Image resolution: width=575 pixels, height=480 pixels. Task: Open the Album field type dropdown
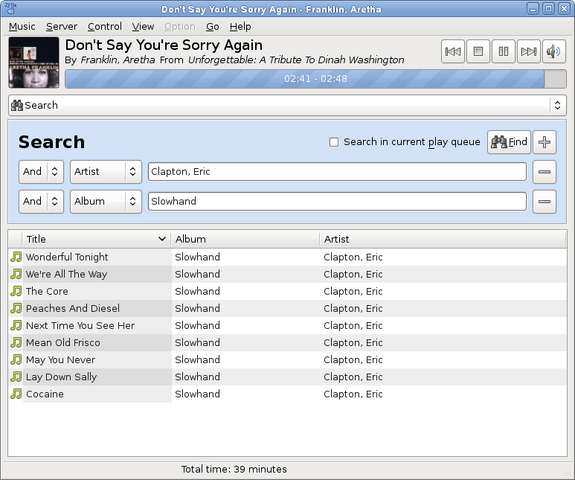click(106, 201)
